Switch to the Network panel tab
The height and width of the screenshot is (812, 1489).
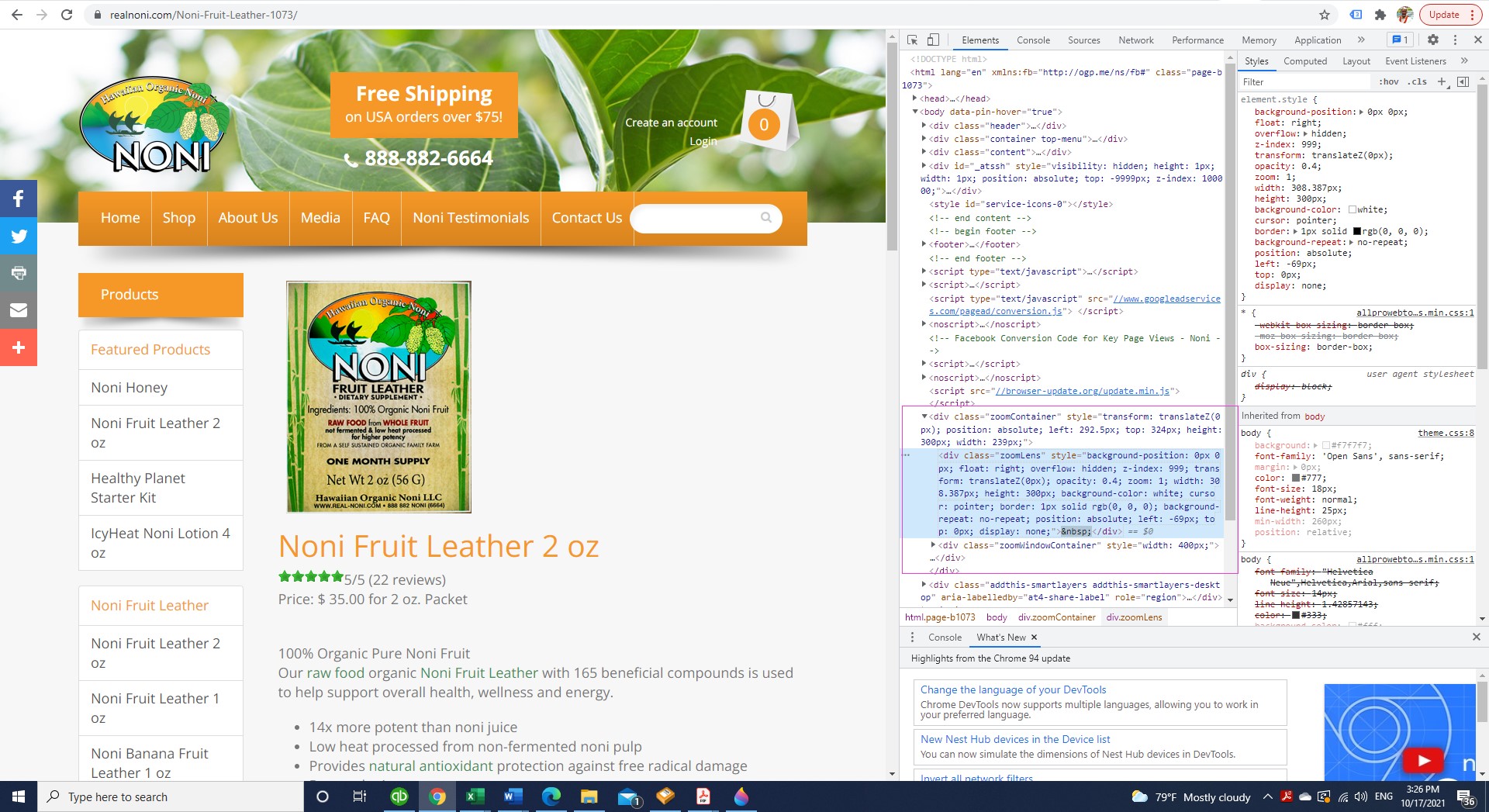click(1135, 40)
